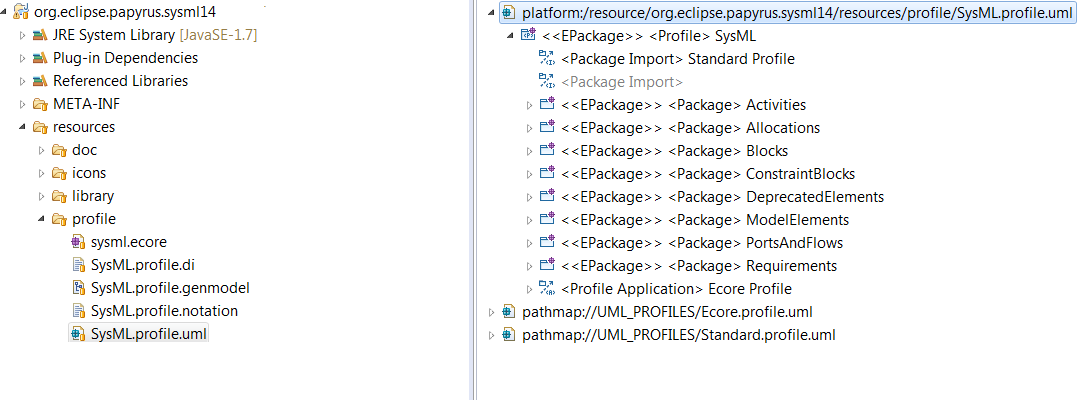The image size is (1089, 400).
Task: Click the Blocks package icon
Action: click(x=547, y=150)
